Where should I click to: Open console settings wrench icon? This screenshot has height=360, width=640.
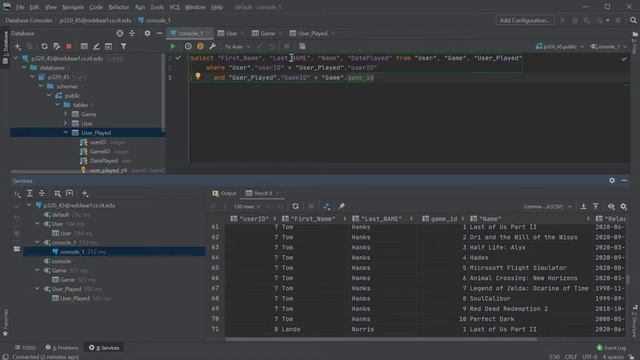(x=212, y=47)
